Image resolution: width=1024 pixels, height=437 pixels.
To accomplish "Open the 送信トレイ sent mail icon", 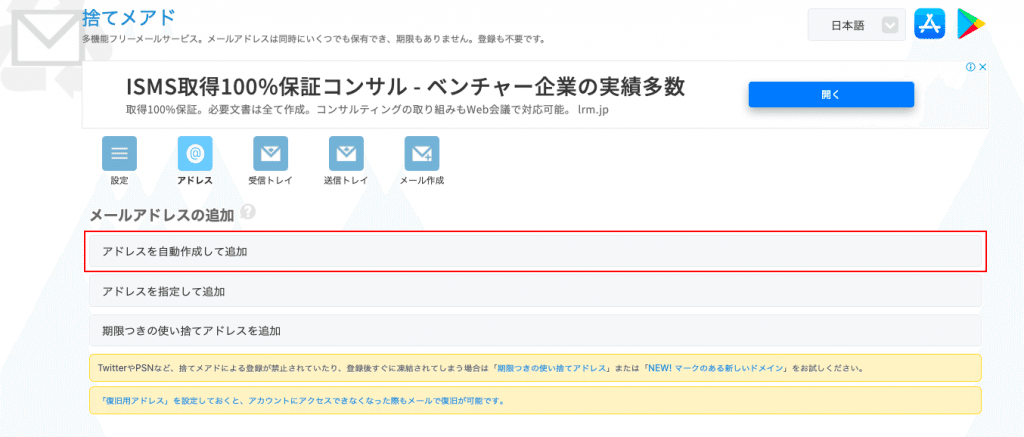I will (x=346, y=153).
